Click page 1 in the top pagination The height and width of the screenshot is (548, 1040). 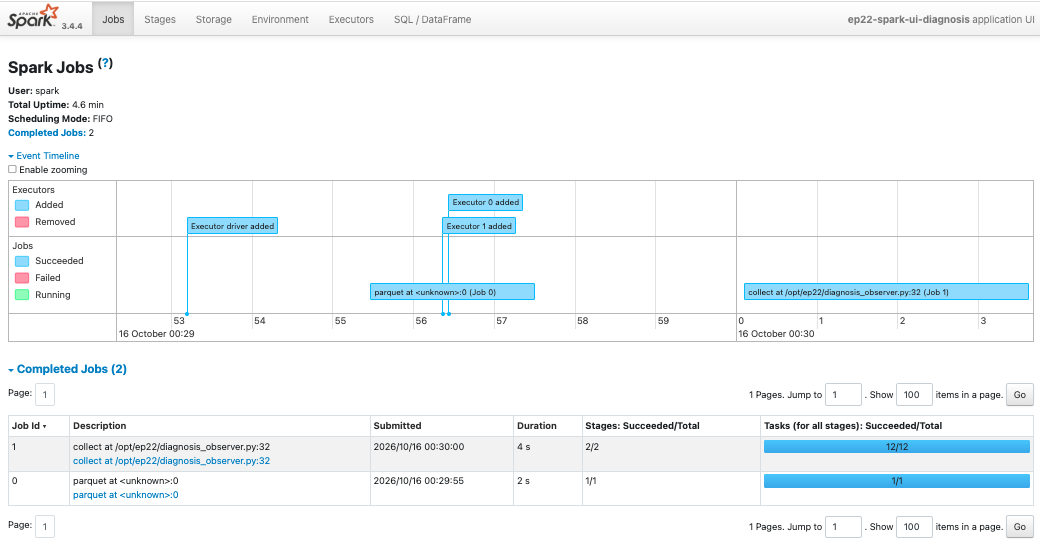(44, 394)
